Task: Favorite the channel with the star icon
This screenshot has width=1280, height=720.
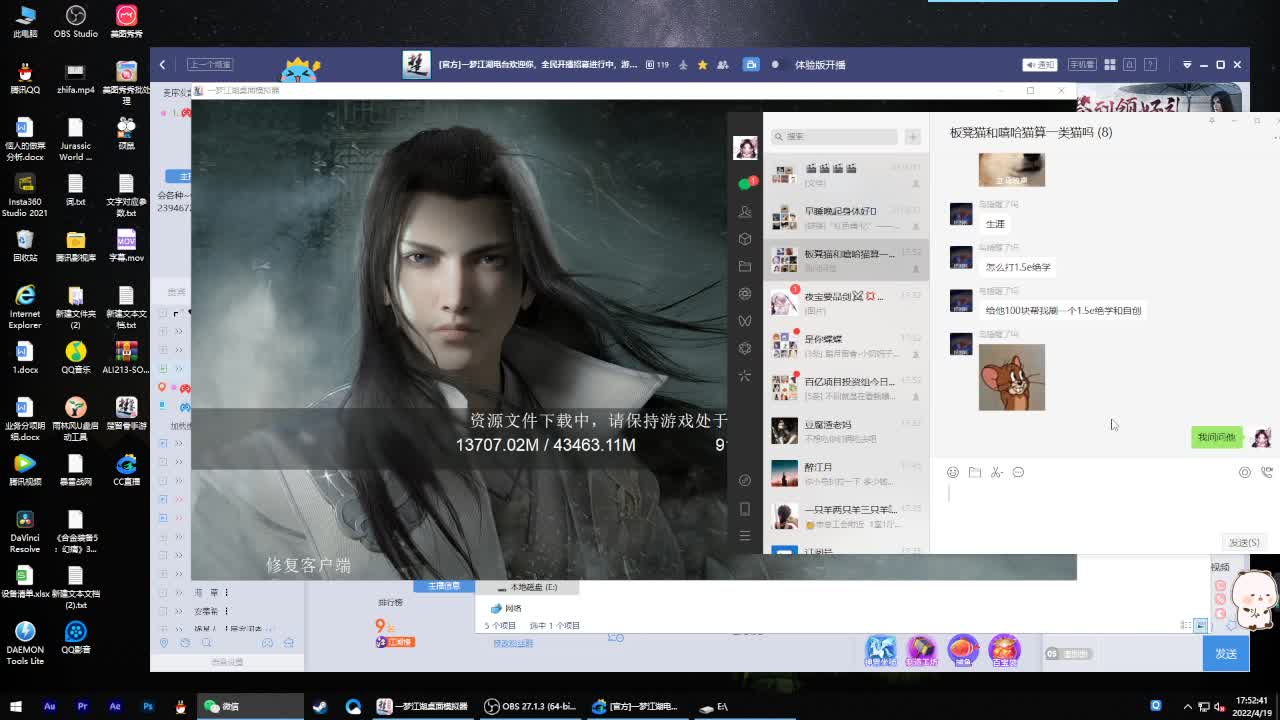Action: [703, 65]
